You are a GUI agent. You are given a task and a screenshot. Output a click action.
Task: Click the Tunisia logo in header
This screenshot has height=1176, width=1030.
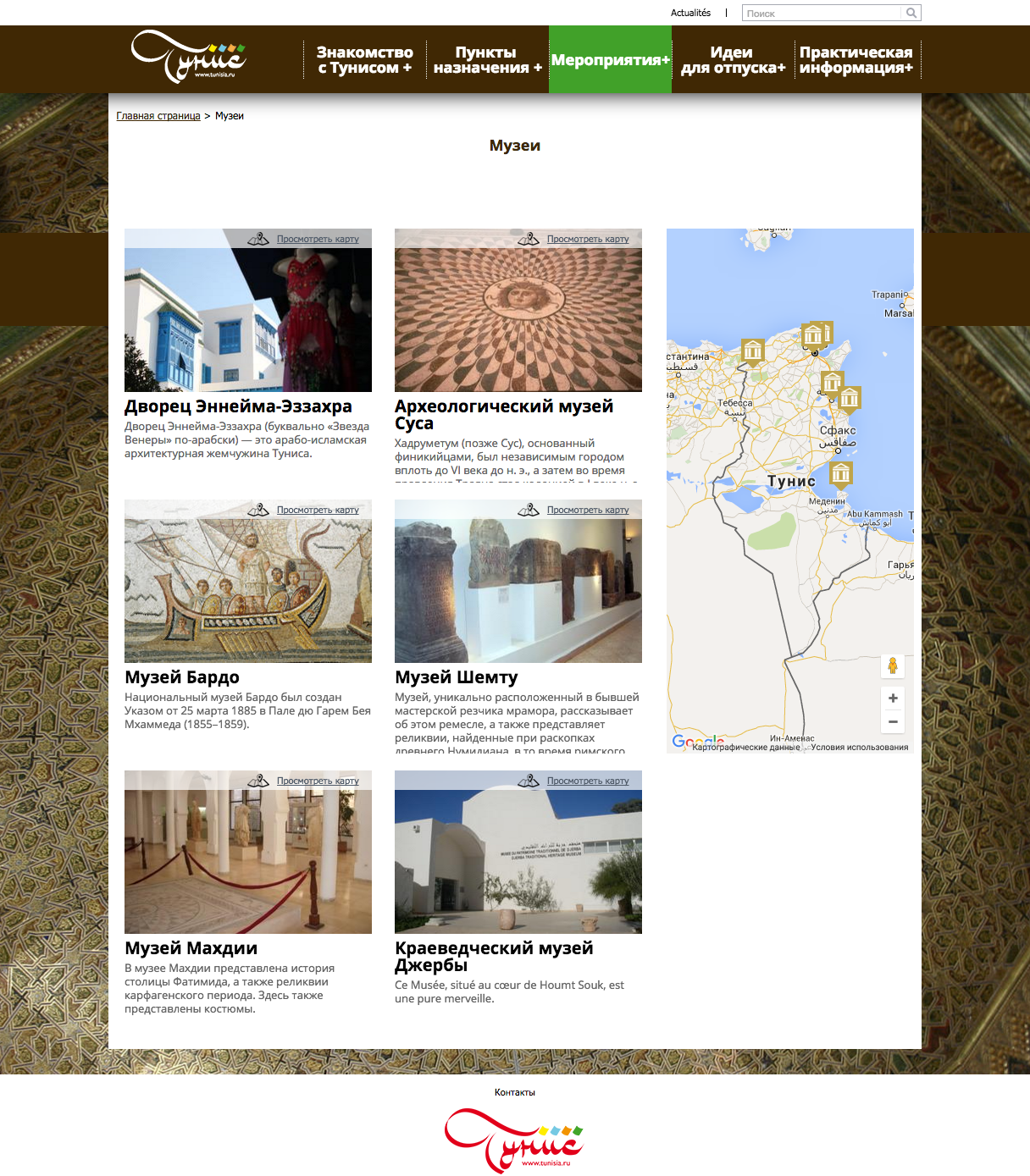point(188,57)
